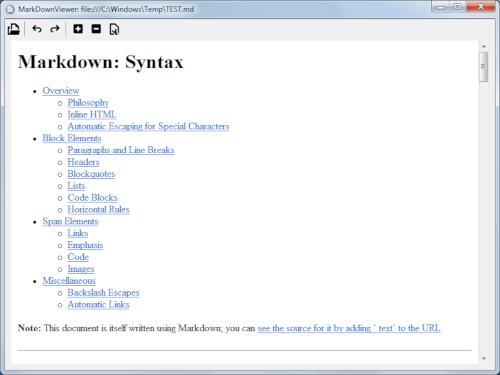Follow the Lists link
Screen dimensions: 500x375
(76, 186)
